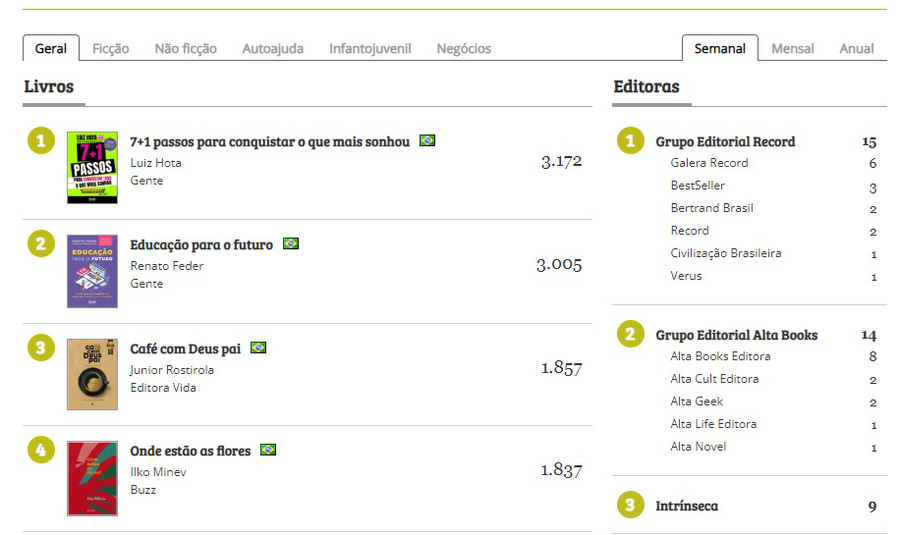This screenshot has width=900, height=535.
Task: Click rank 2 badge beside Grupo Editorial Alta Books
Action: (x=629, y=334)
